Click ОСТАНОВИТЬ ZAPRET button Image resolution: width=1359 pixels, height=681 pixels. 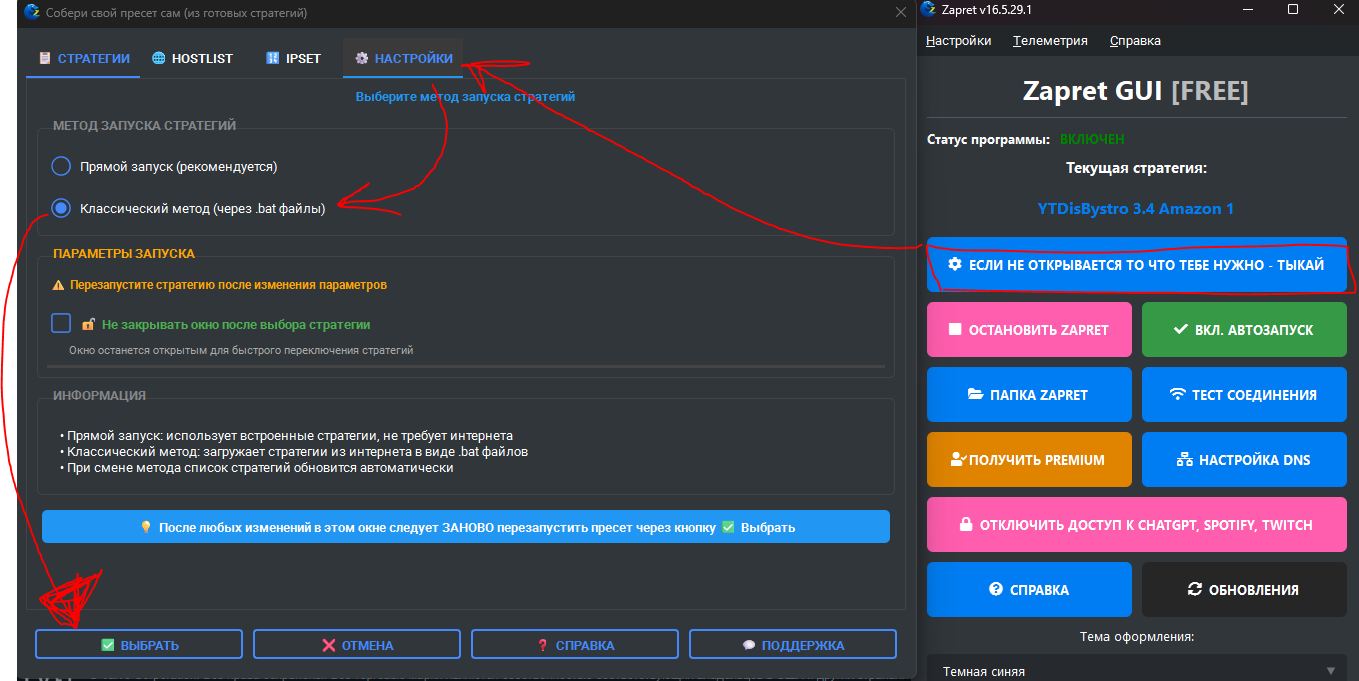coord(1029,329)
